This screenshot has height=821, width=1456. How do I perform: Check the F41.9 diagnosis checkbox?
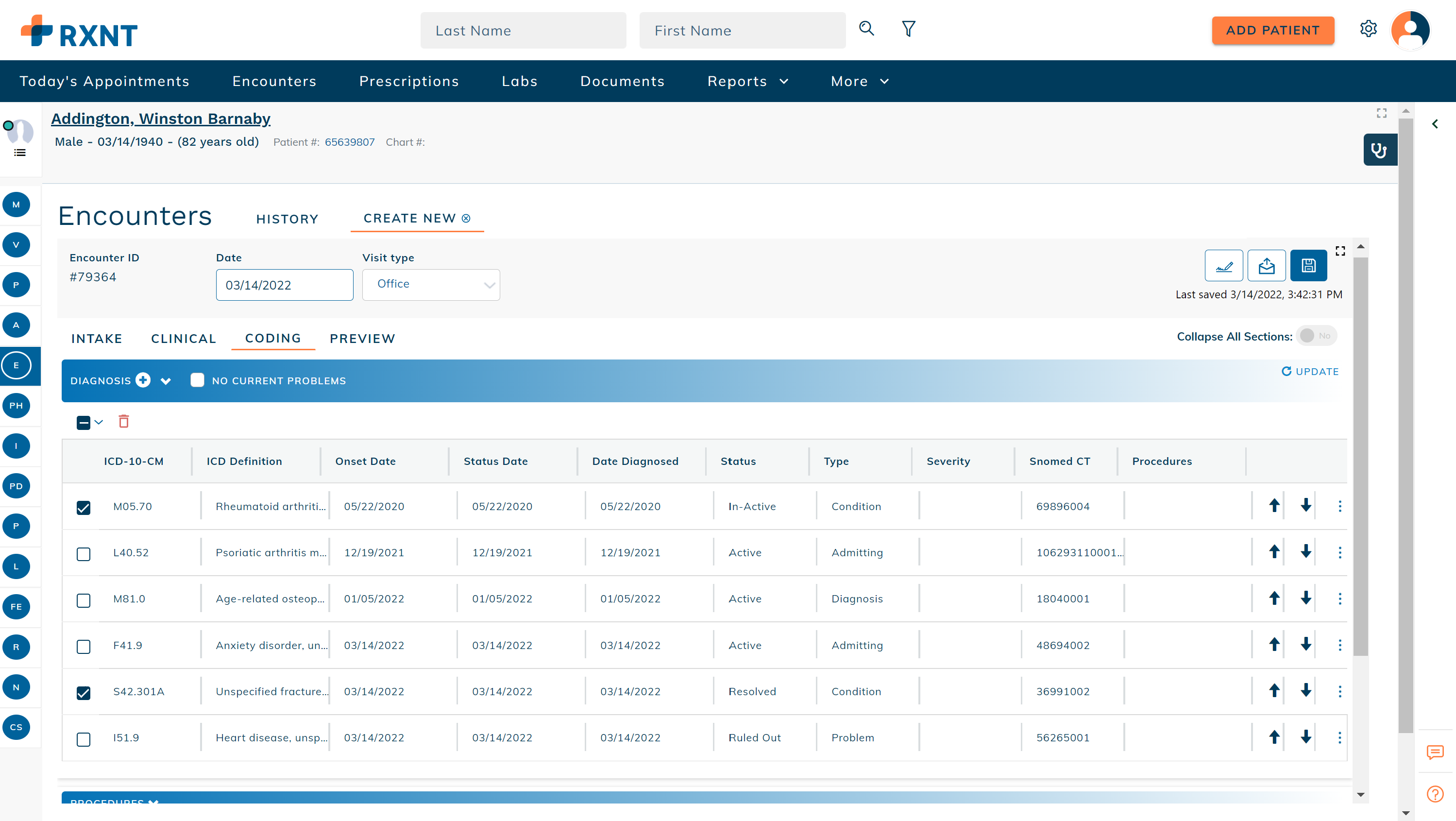click(83, 646)
